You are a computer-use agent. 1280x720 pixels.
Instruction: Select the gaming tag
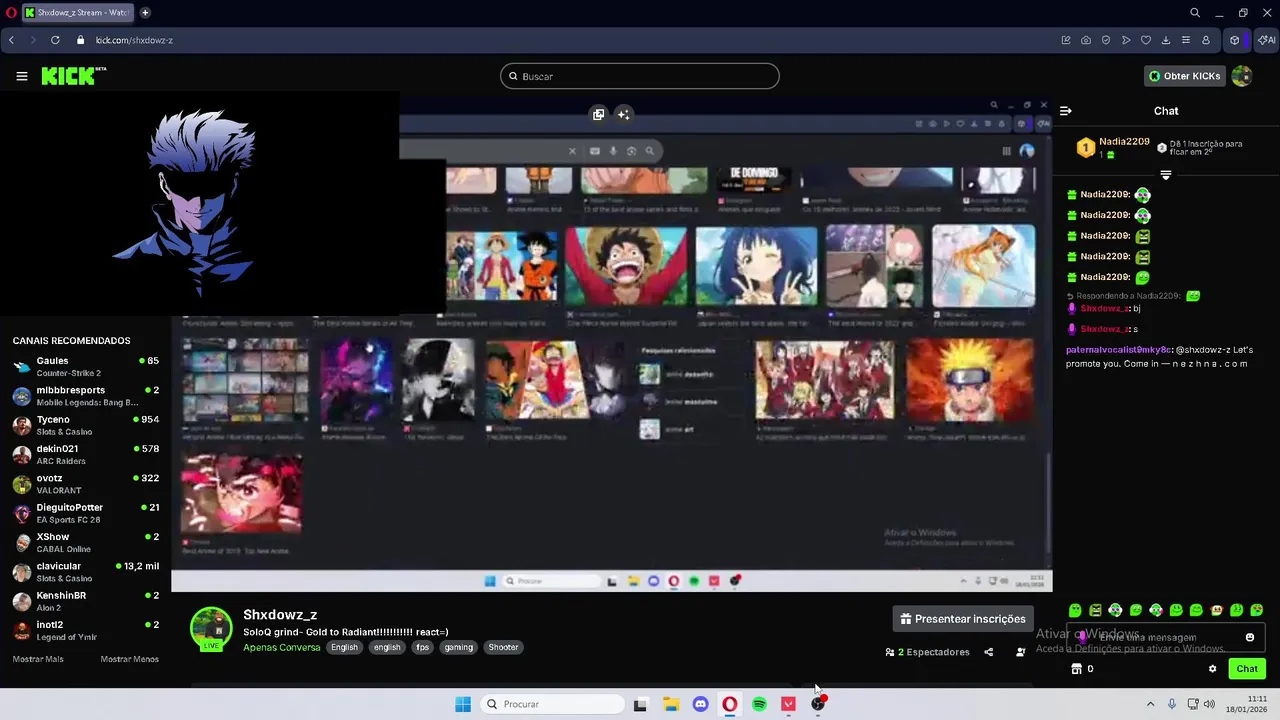tap(459, 647)
